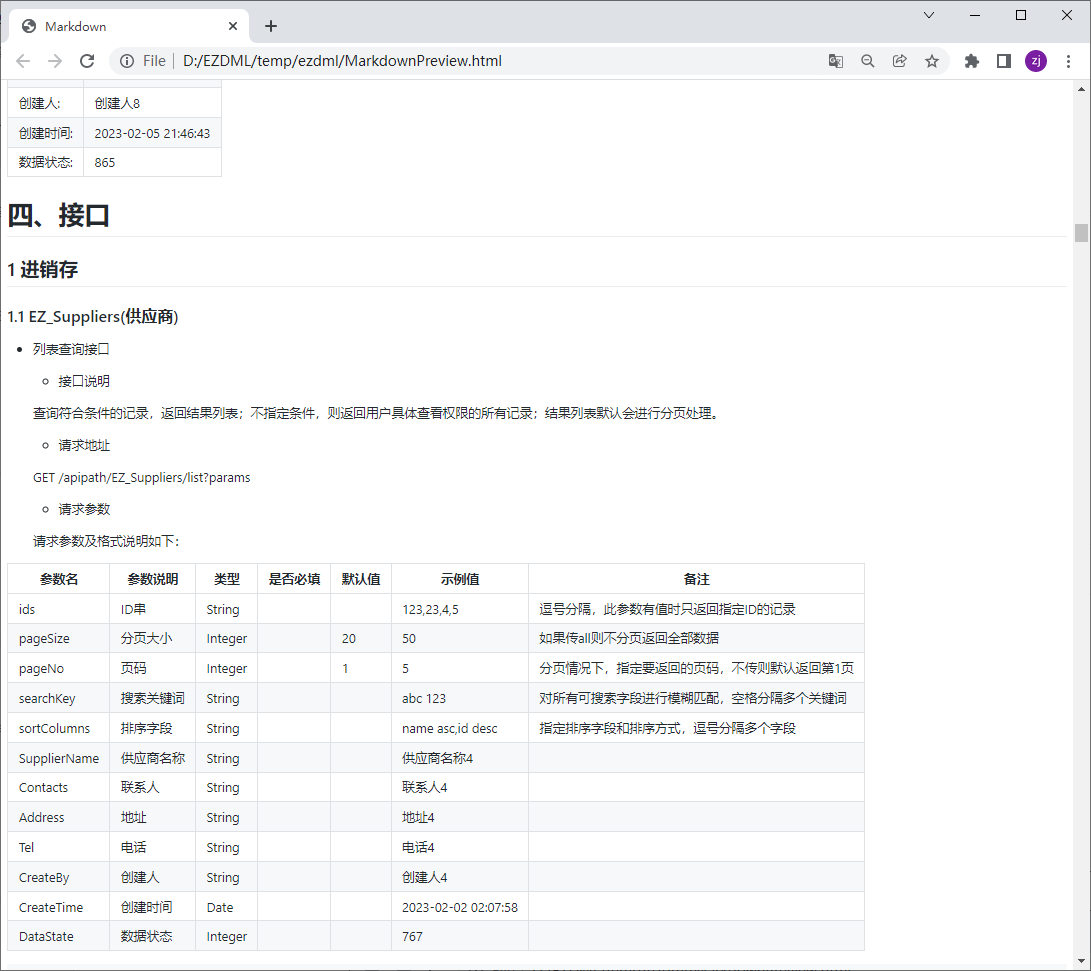Click the 1.1 EZ_Suppliers(供应商) heading

coord(93,317)
